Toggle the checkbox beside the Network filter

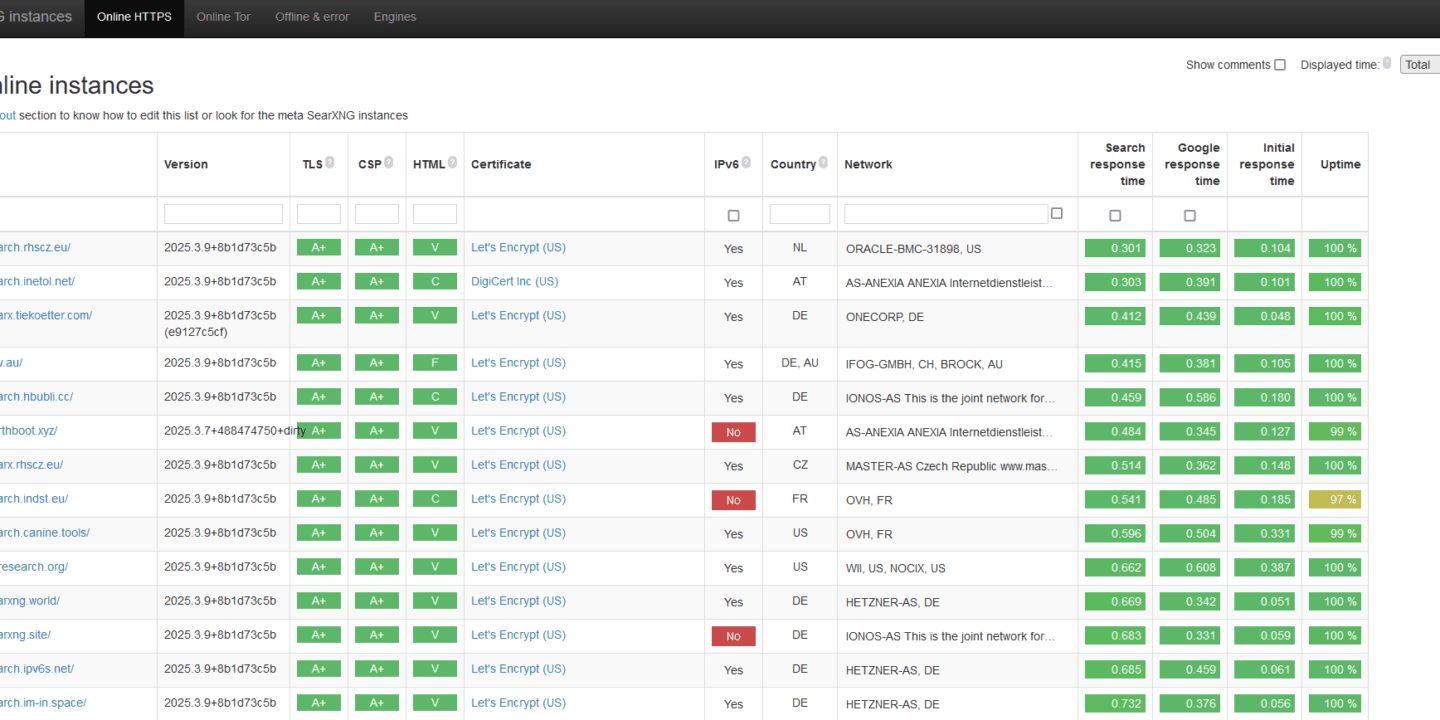coord(1057,213)
